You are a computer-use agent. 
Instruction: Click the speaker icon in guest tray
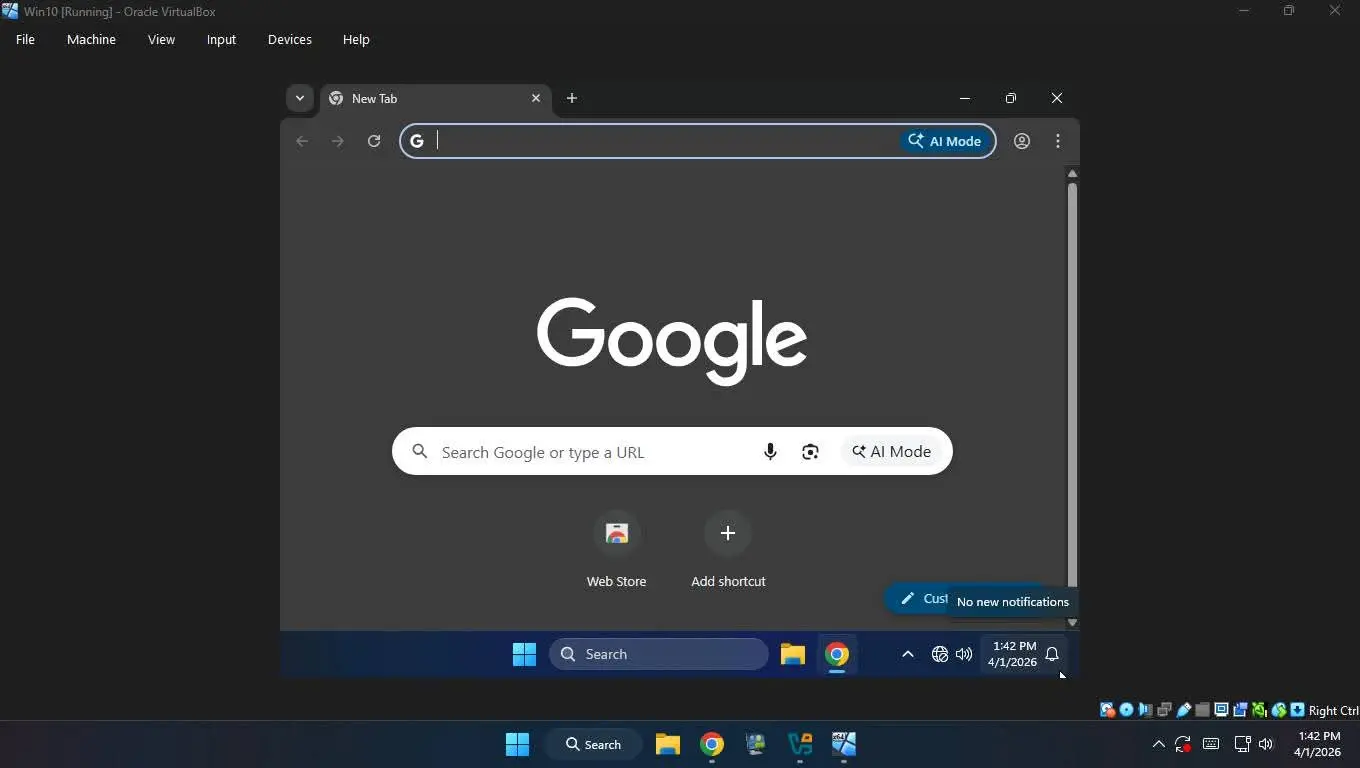tap(964, 654)
